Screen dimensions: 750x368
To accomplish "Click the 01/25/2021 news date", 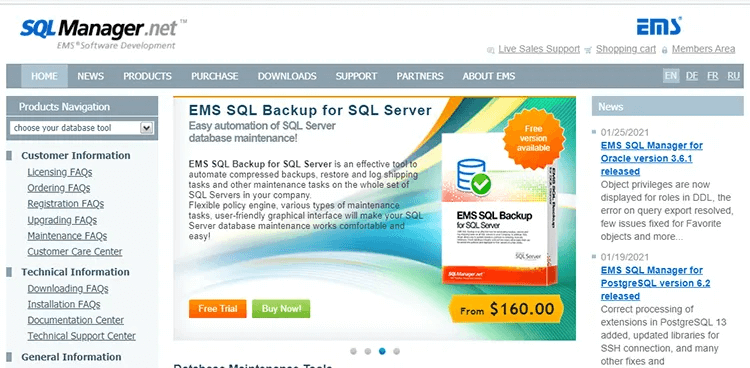I will pos(625,133).
